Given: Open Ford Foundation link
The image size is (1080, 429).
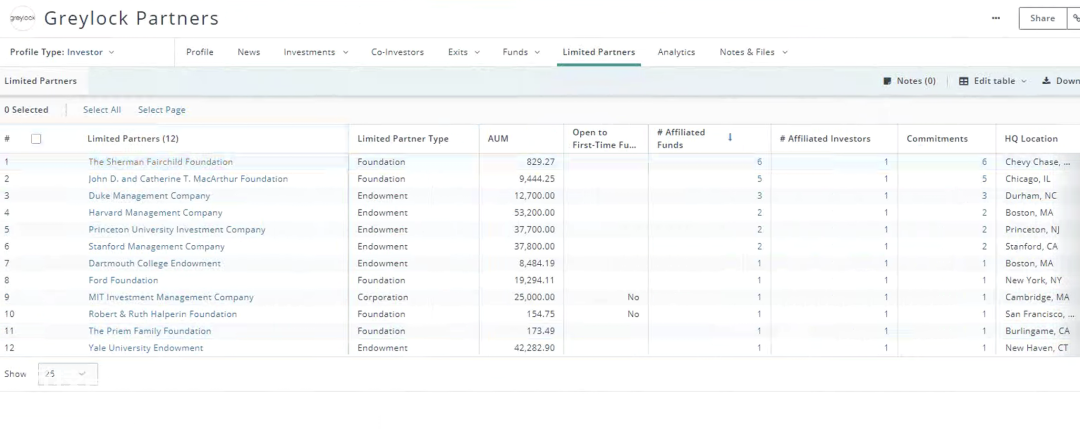Looking at the screenshot, I should click(123, 280).
